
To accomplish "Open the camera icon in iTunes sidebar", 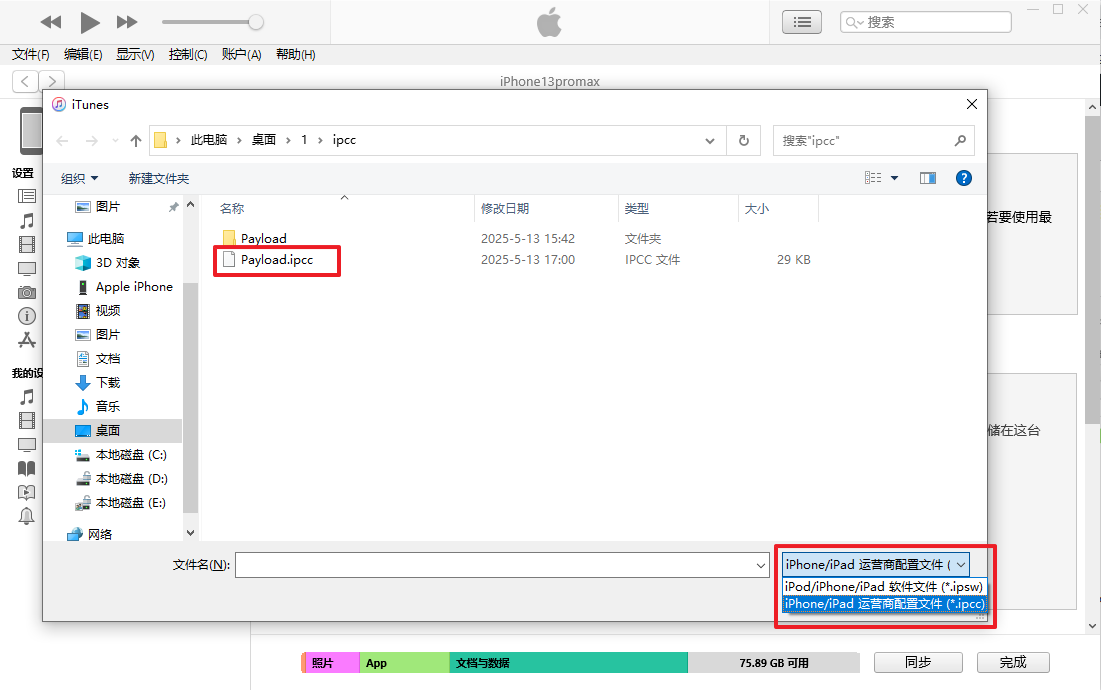I will click(27, 292).
